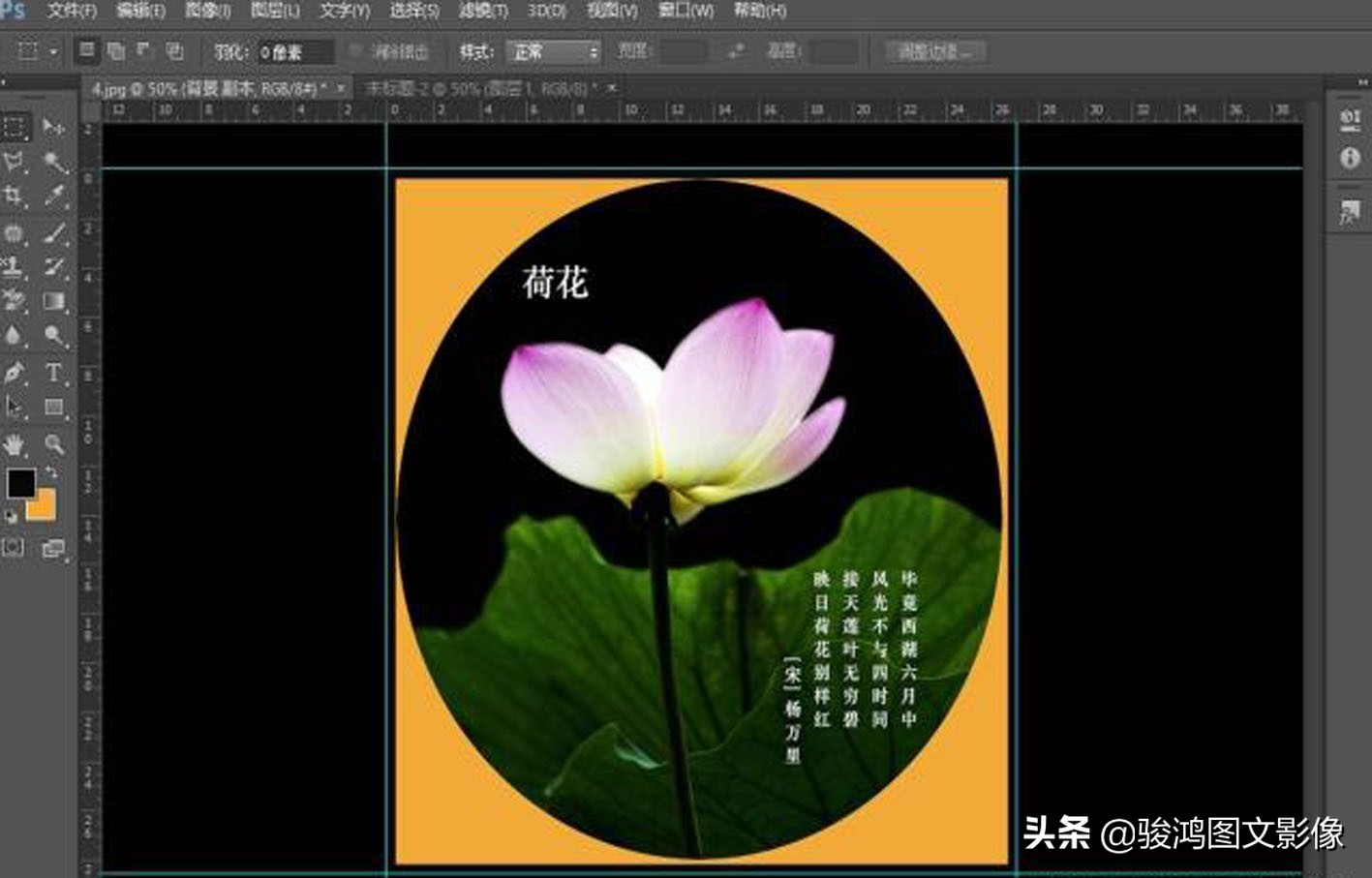Activate the Clone Stamp tool
1372x878 pixels.
pos(13,265)
